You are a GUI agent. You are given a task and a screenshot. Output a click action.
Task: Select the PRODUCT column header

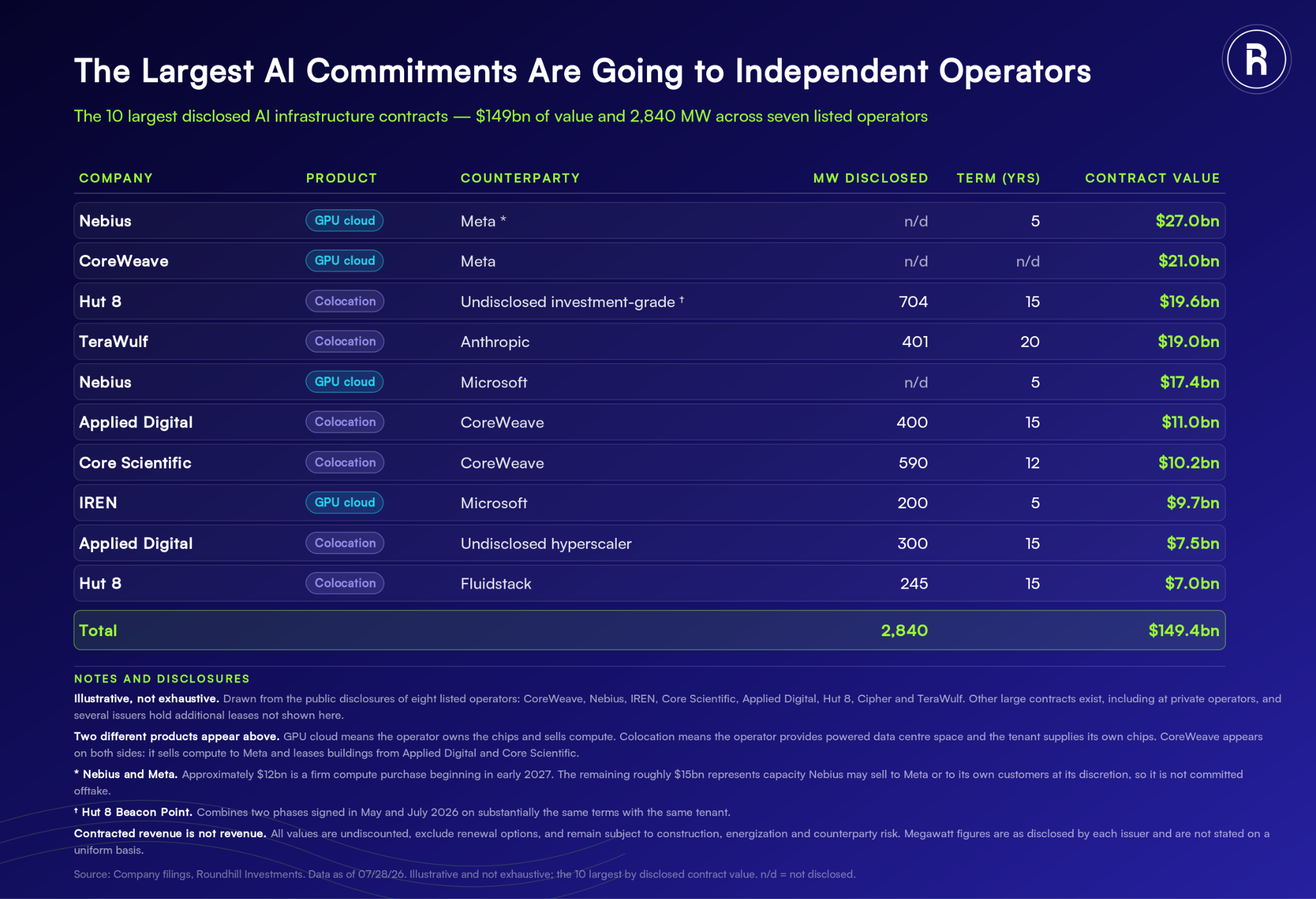(341, 178)
